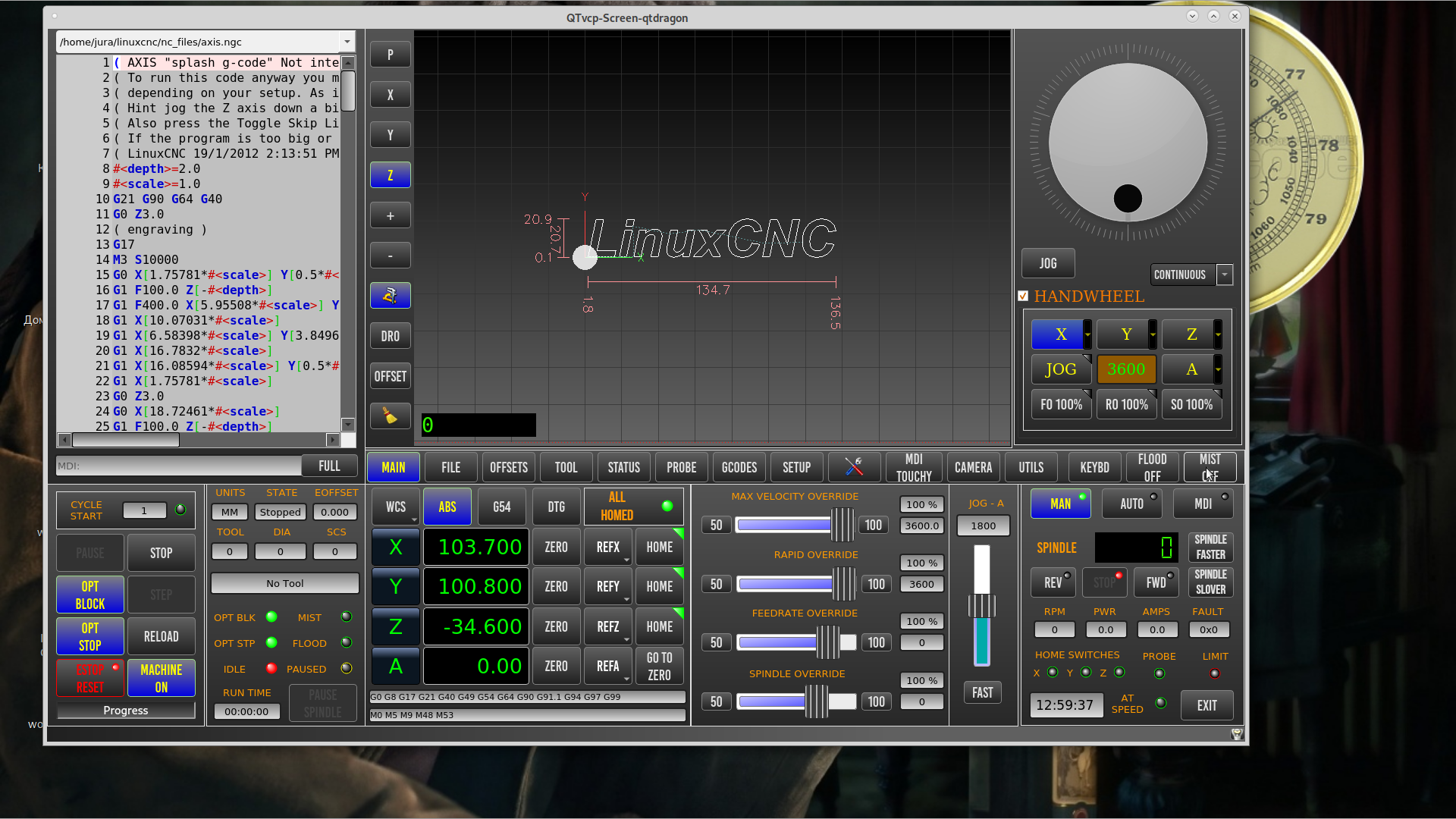Image resolution: width=1456 pixels, height=819 pixels.
Task: Adjust the vertical JOG - A slider
Action: pos(982,605)
